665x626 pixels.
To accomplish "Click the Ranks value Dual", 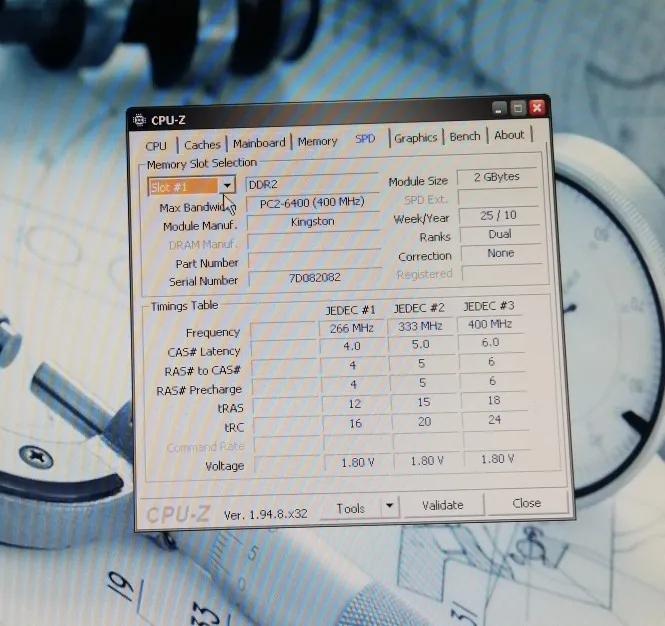I will pyautogui.click(x=500, y=234).
